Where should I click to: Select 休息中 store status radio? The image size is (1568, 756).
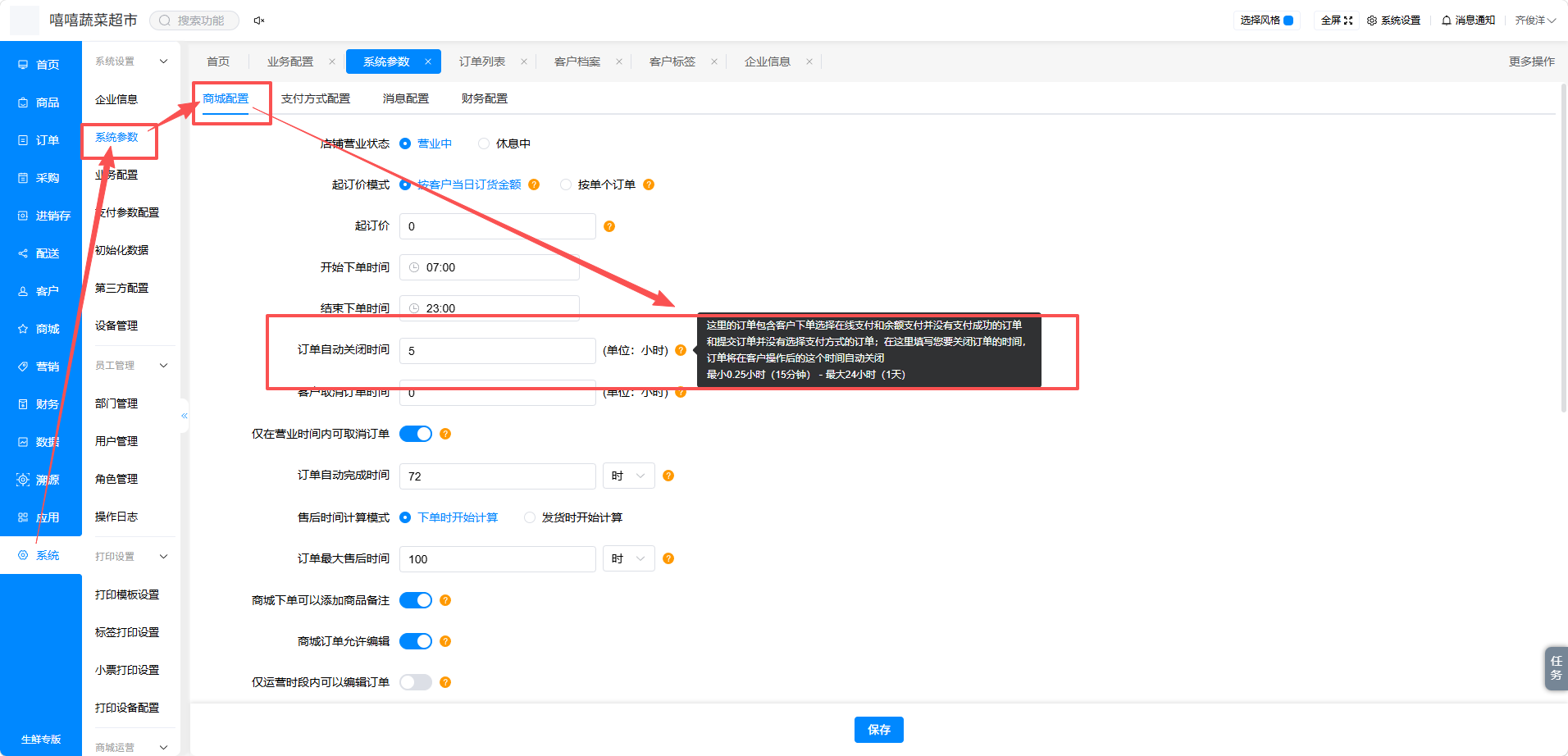point(484,143)
